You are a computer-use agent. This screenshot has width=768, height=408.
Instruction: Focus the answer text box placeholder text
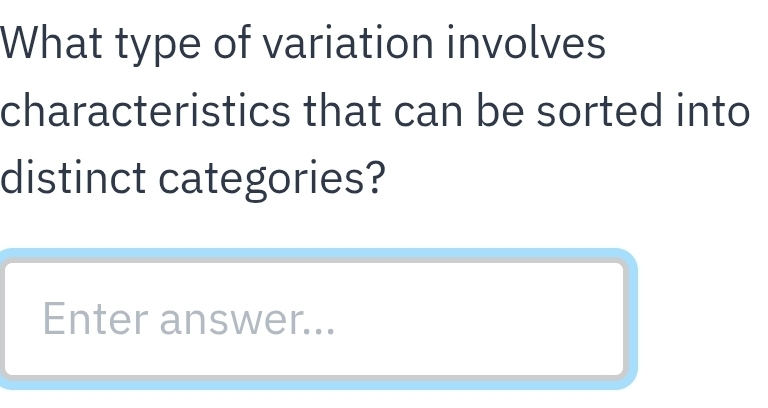click(189, 319)
